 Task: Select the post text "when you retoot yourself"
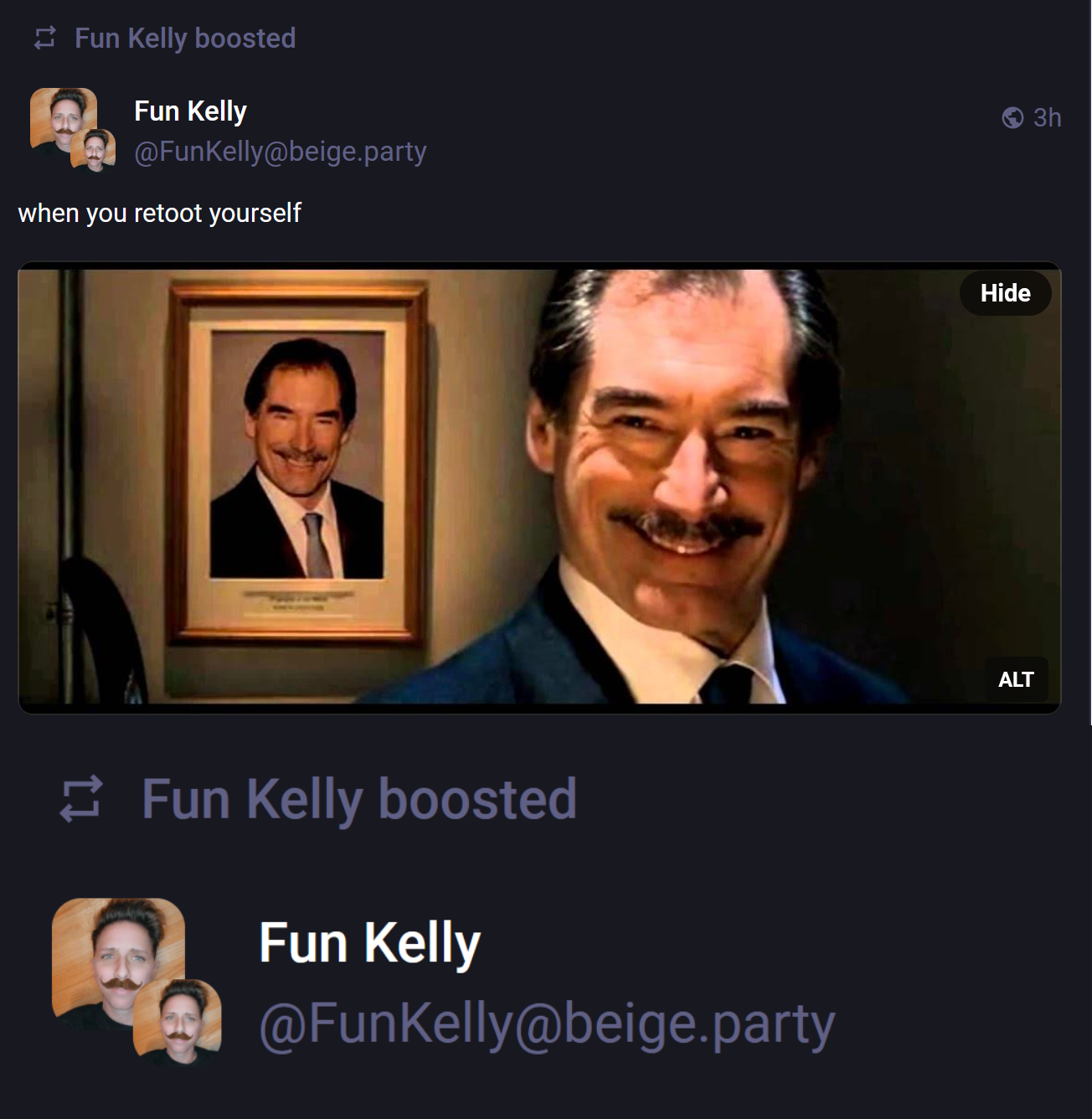point(159,214)
